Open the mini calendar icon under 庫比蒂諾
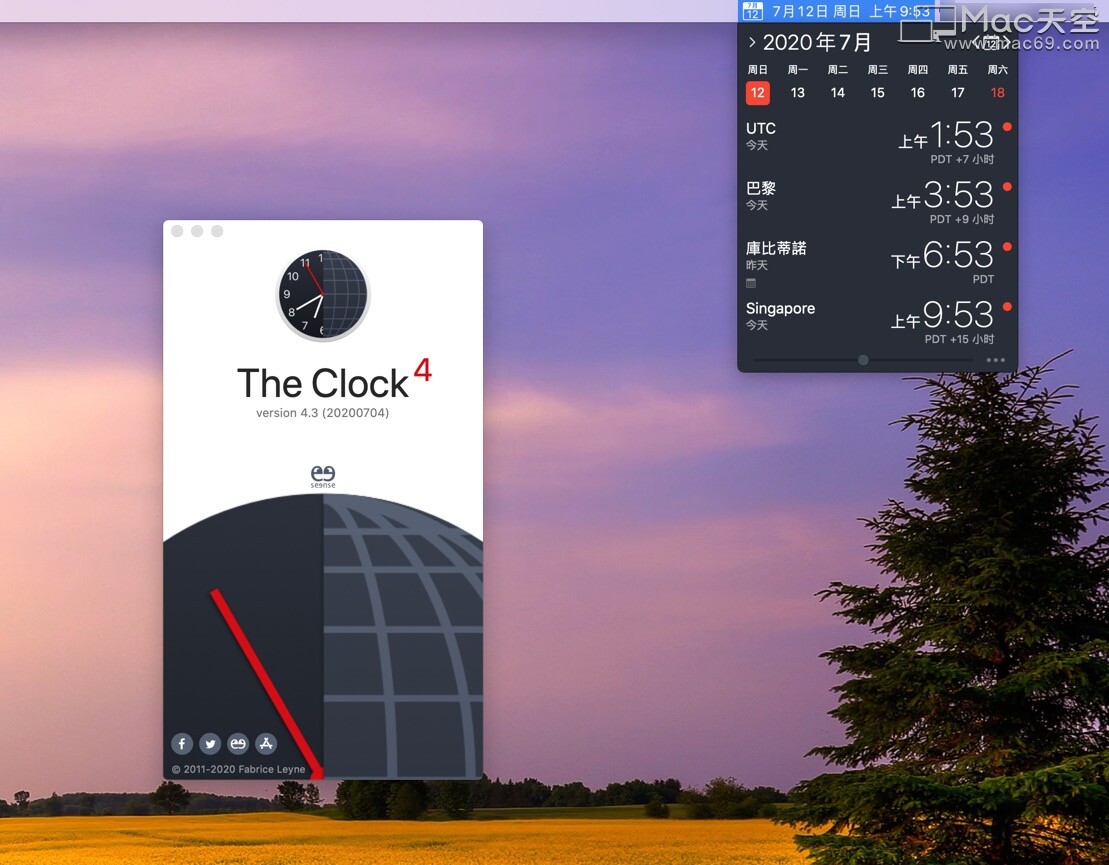Image resolution: width=1109 pixels, height=865 pixels. point(751,281)
